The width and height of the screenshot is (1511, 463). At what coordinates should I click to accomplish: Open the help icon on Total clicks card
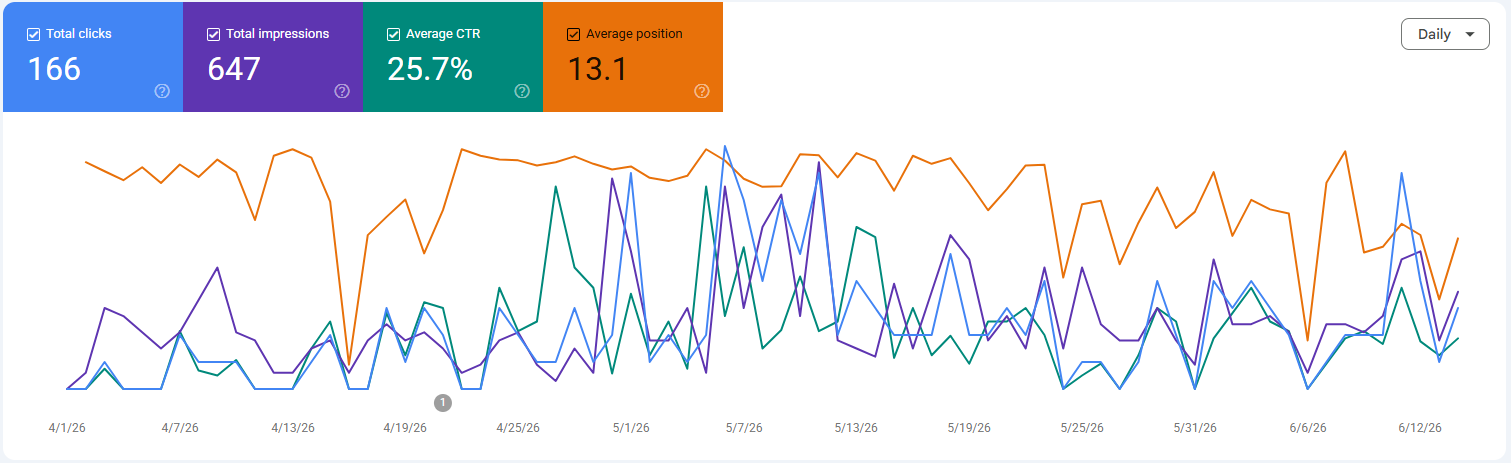(162, 91)
